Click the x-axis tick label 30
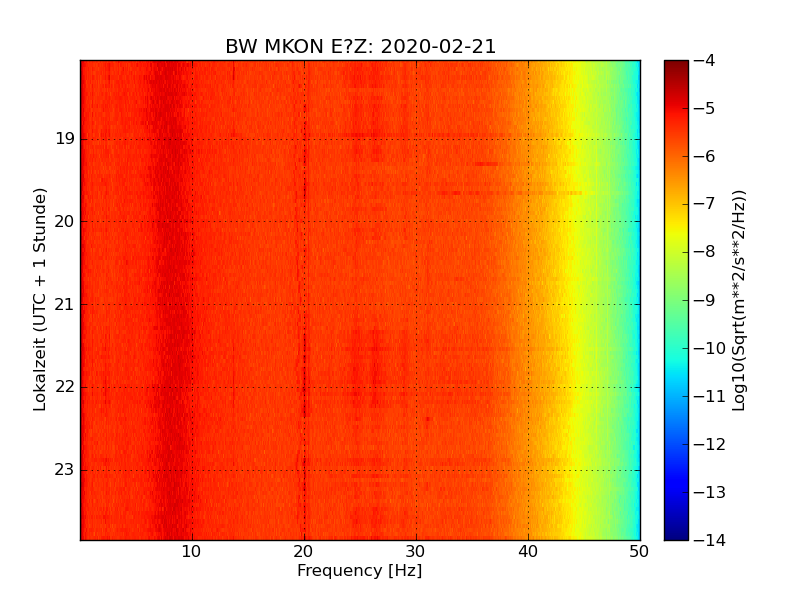Screen dimensions: 800x600 click(x=415, y=552)
